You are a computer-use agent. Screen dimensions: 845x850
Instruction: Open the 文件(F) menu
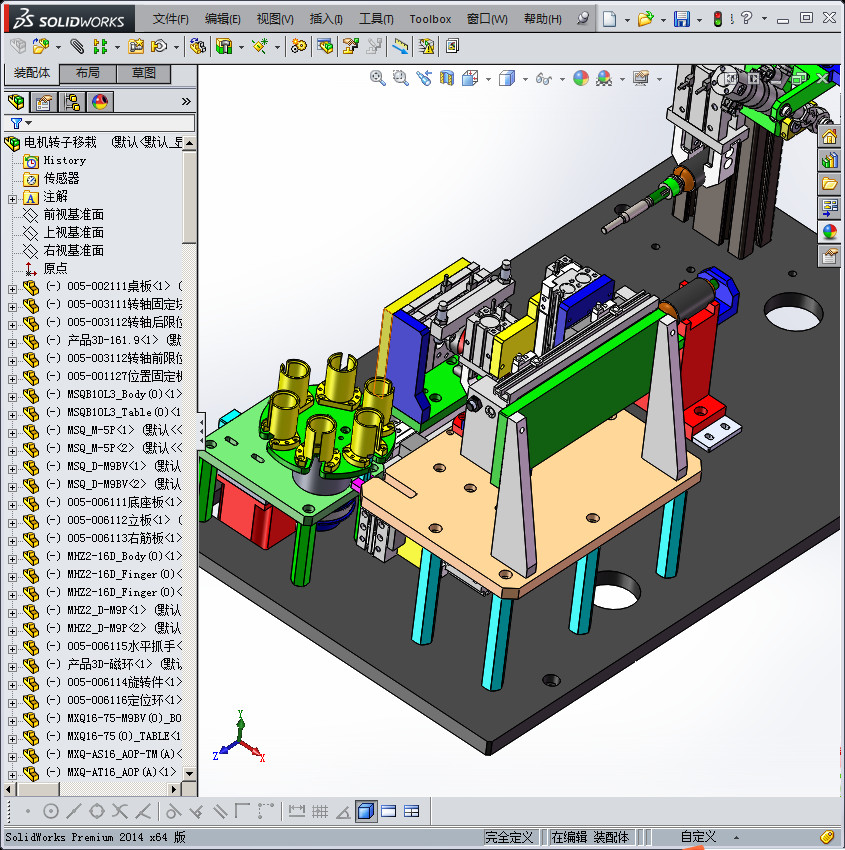[171, 19]
